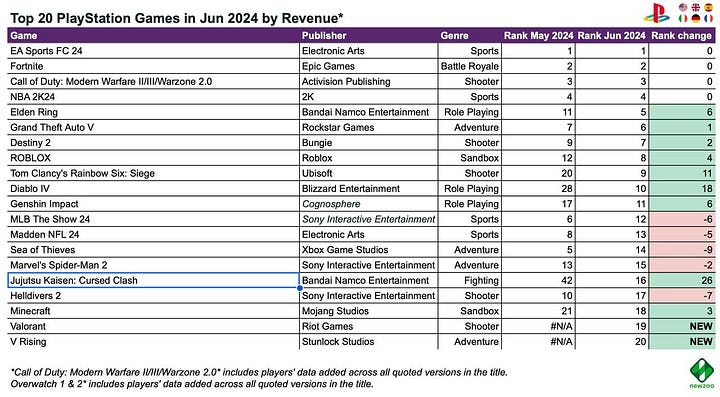Select the 2K publisher cell

coord(368,97)
